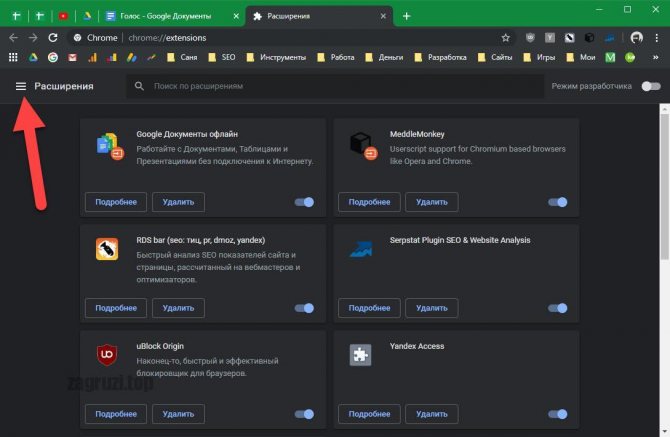Open the Chrome three-dot menu
Image resolution: width=670 pixels, height=437 pixels.
(657, 38)
